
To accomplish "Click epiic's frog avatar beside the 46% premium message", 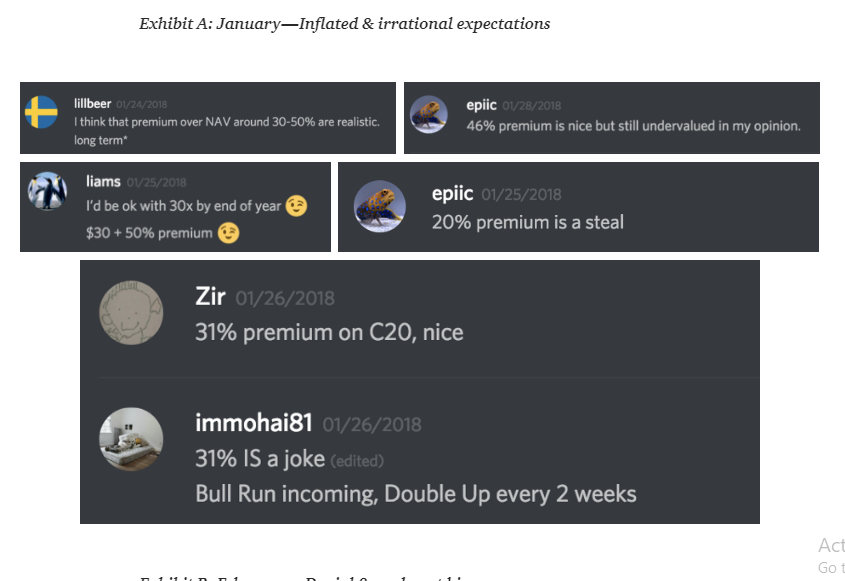I will click(x=428, y=114).
